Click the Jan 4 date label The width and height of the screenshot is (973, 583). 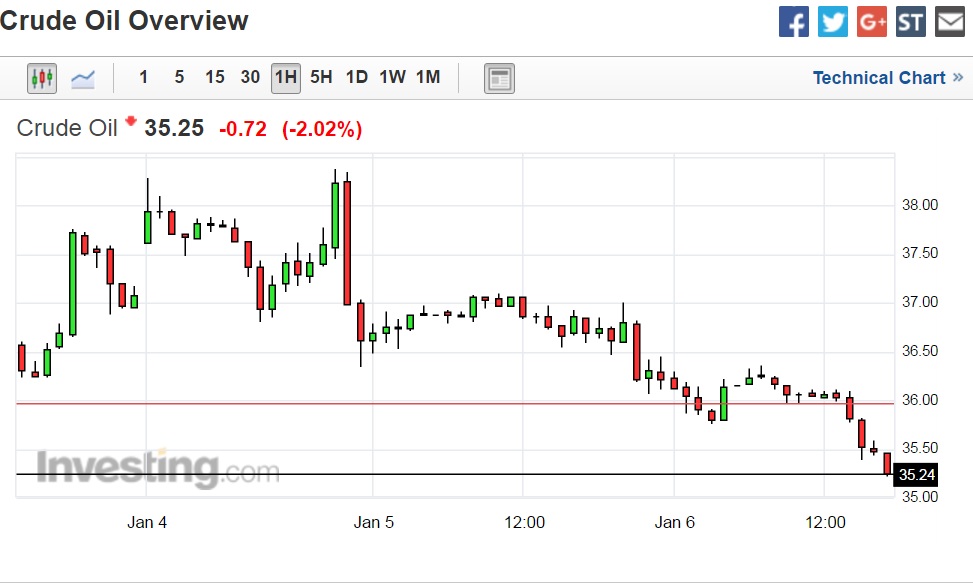(147, 522)
